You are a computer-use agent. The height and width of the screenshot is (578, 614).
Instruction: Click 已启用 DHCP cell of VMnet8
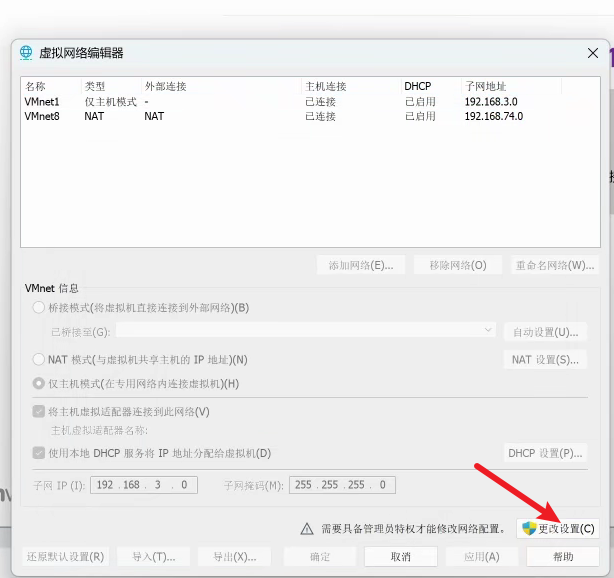420,116
